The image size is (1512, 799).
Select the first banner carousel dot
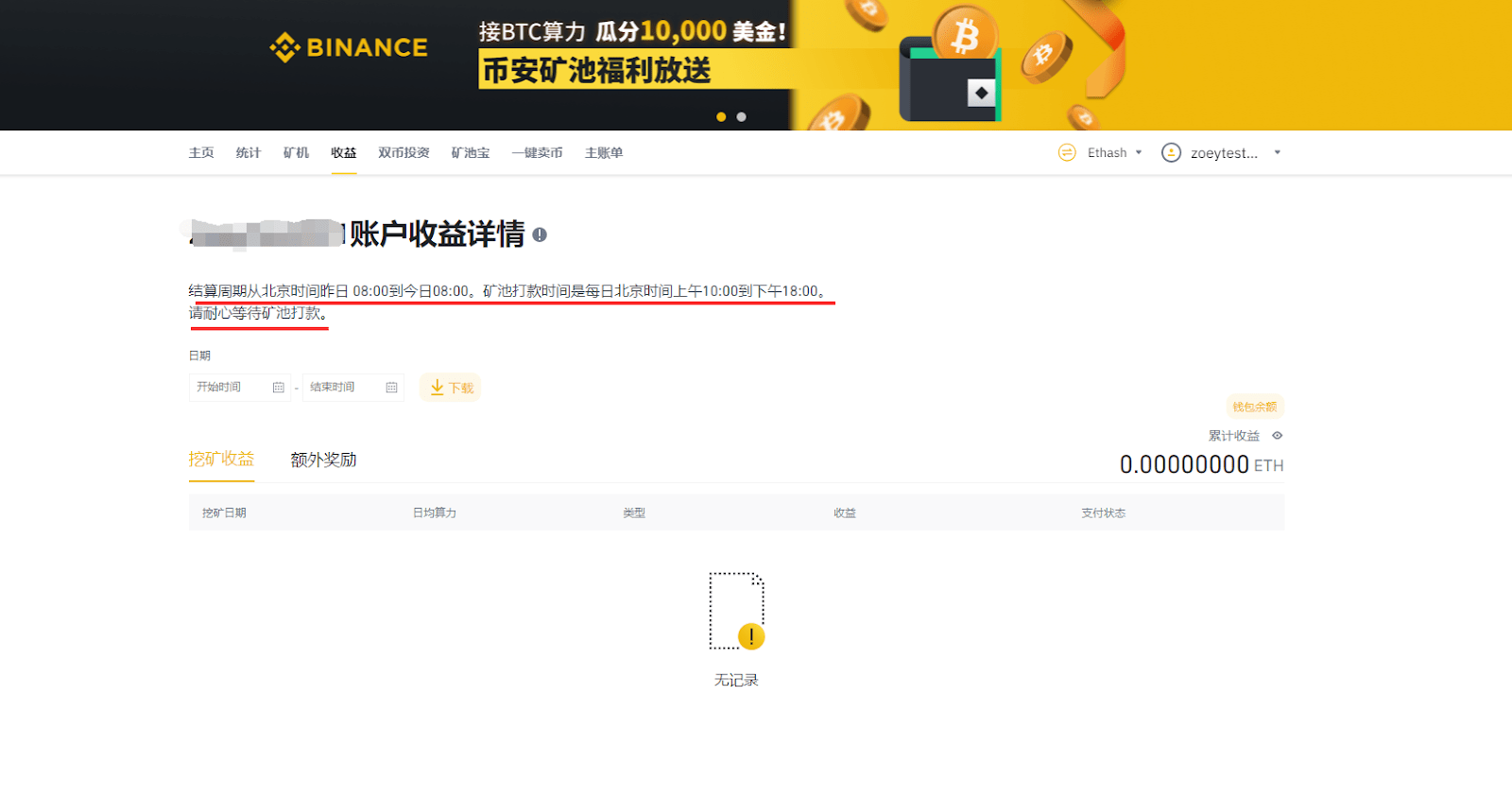[x=721, y=117]
